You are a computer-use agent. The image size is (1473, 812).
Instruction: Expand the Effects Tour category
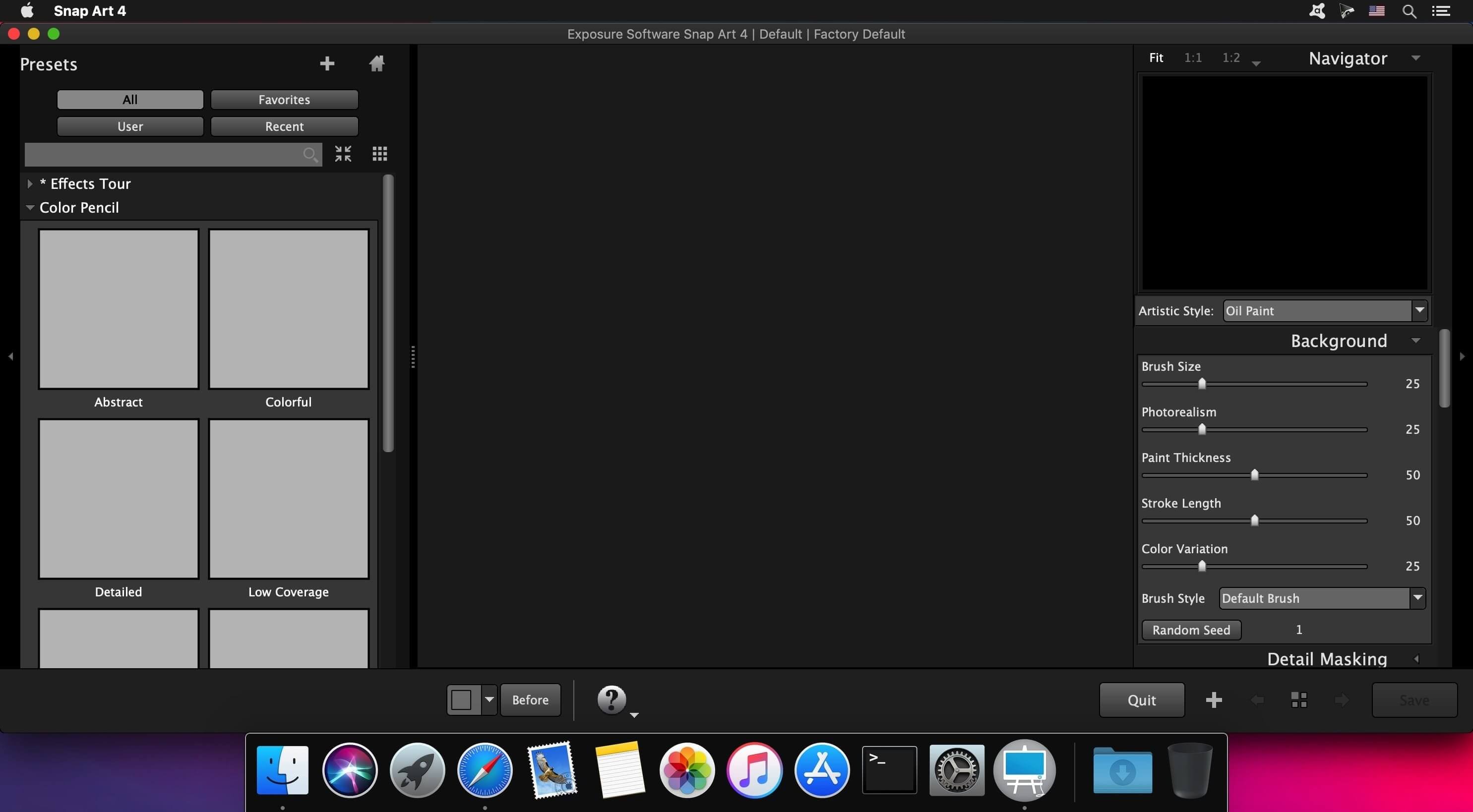30,184
